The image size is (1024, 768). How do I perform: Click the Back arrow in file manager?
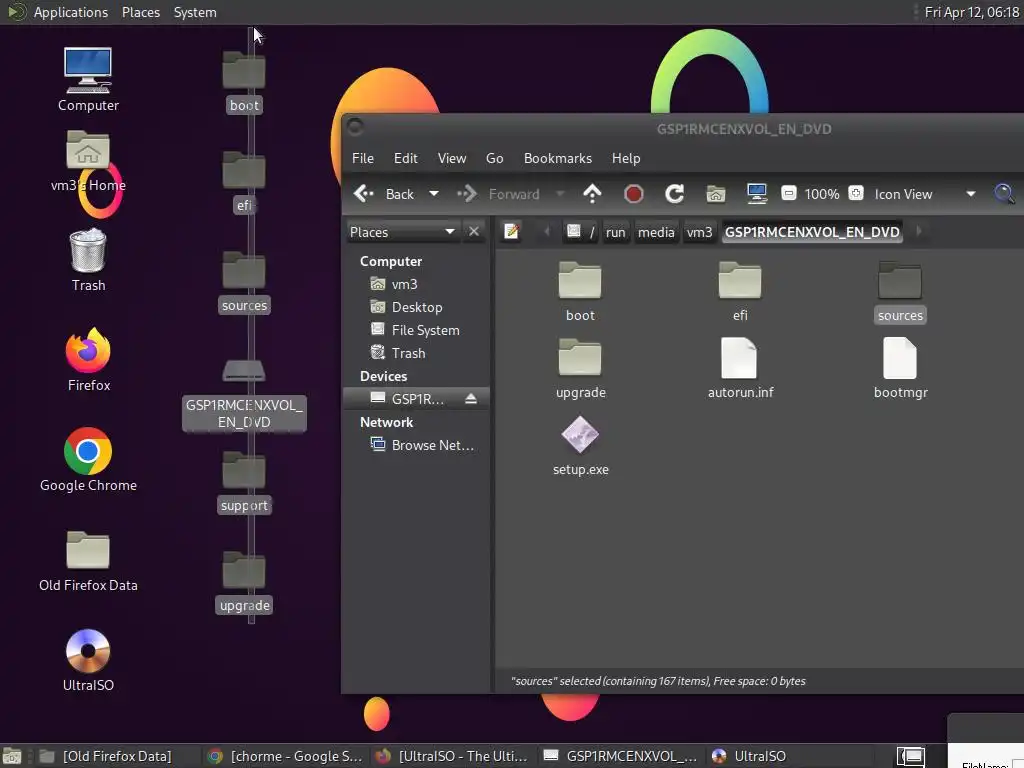coord(363,193)
